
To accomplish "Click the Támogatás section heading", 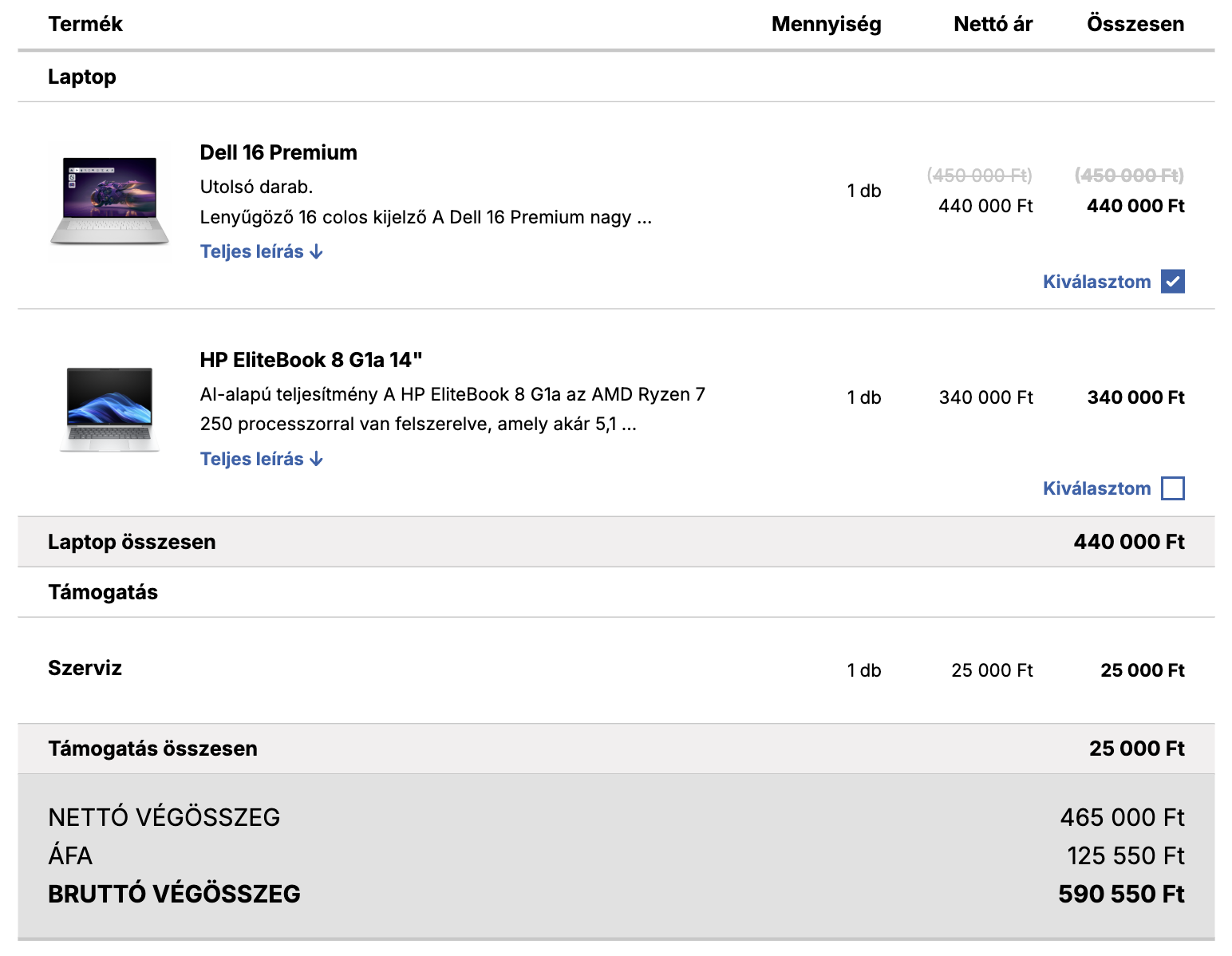I will (x=103, y=592).
